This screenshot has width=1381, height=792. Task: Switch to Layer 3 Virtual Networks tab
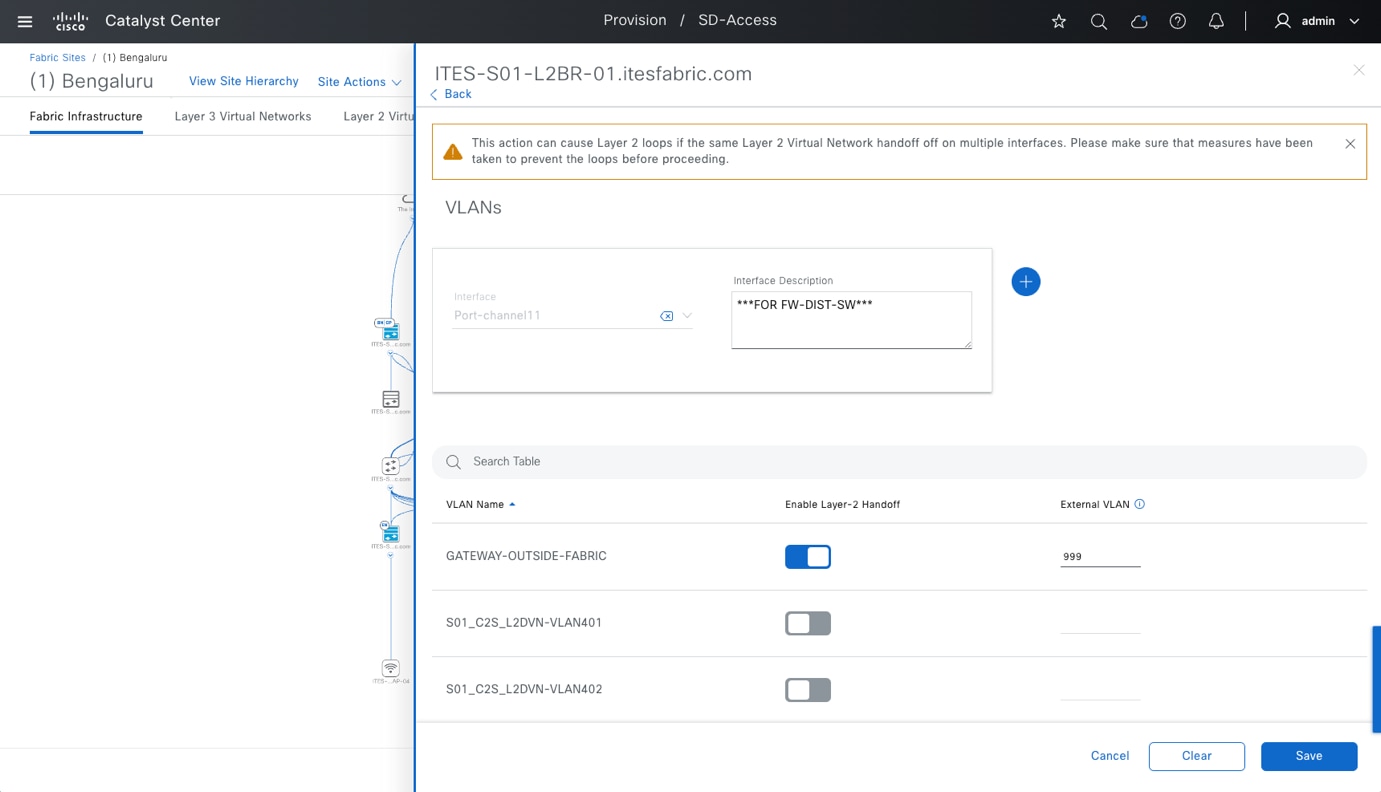[x=243, y=116]
